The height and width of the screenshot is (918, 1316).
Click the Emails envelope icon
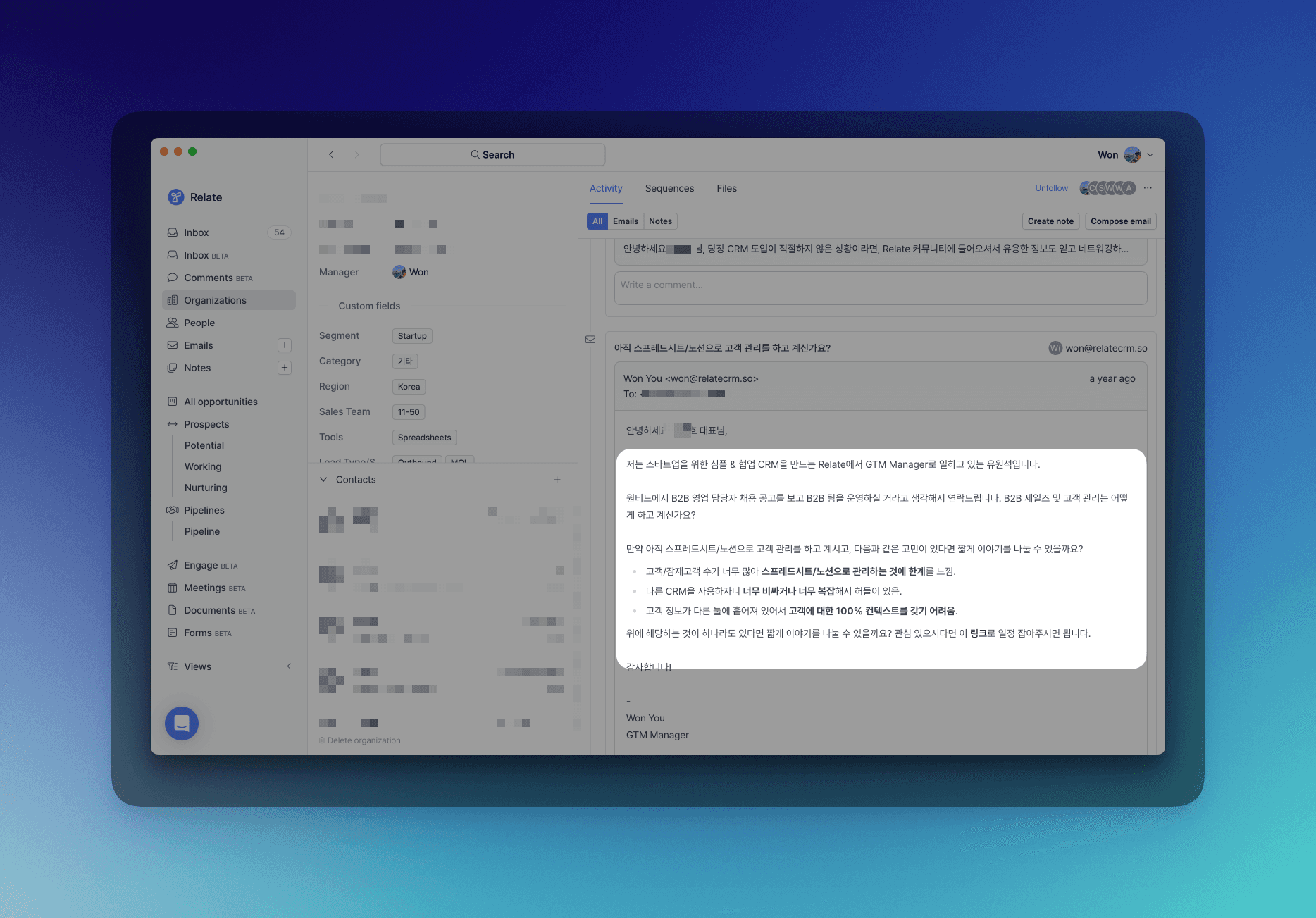click(172, 345)
